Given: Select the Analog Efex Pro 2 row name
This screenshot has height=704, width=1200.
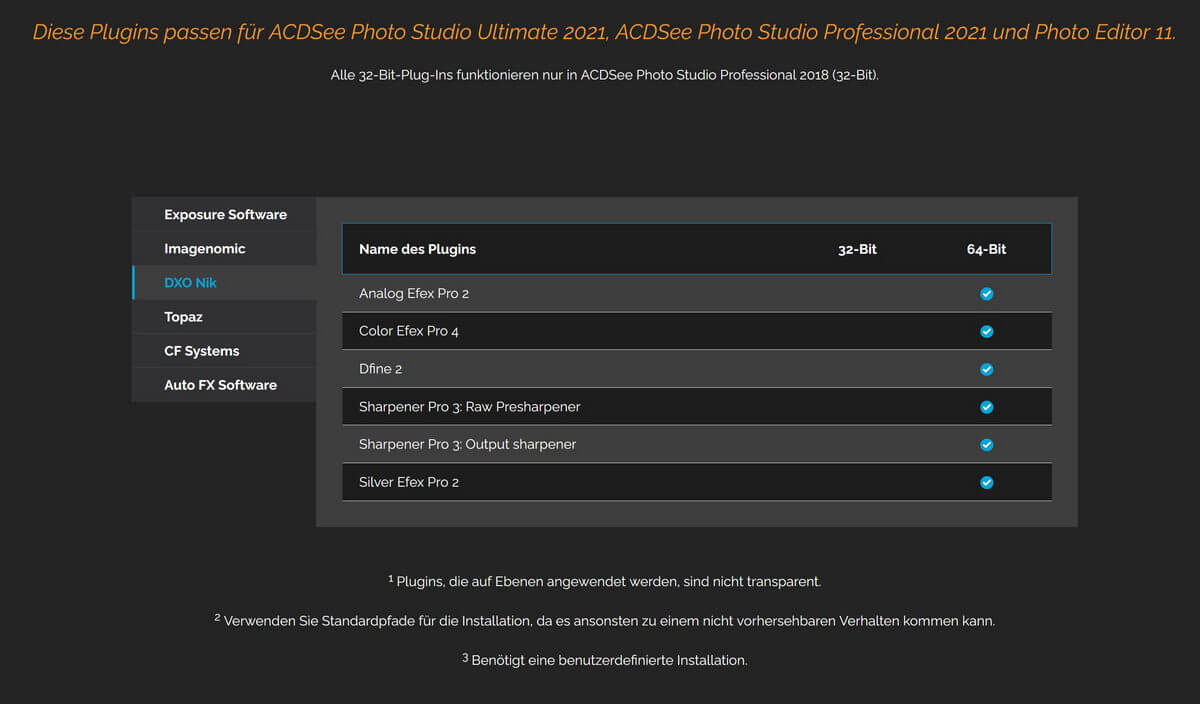Looking at the screenshot, I should point(414,294).
